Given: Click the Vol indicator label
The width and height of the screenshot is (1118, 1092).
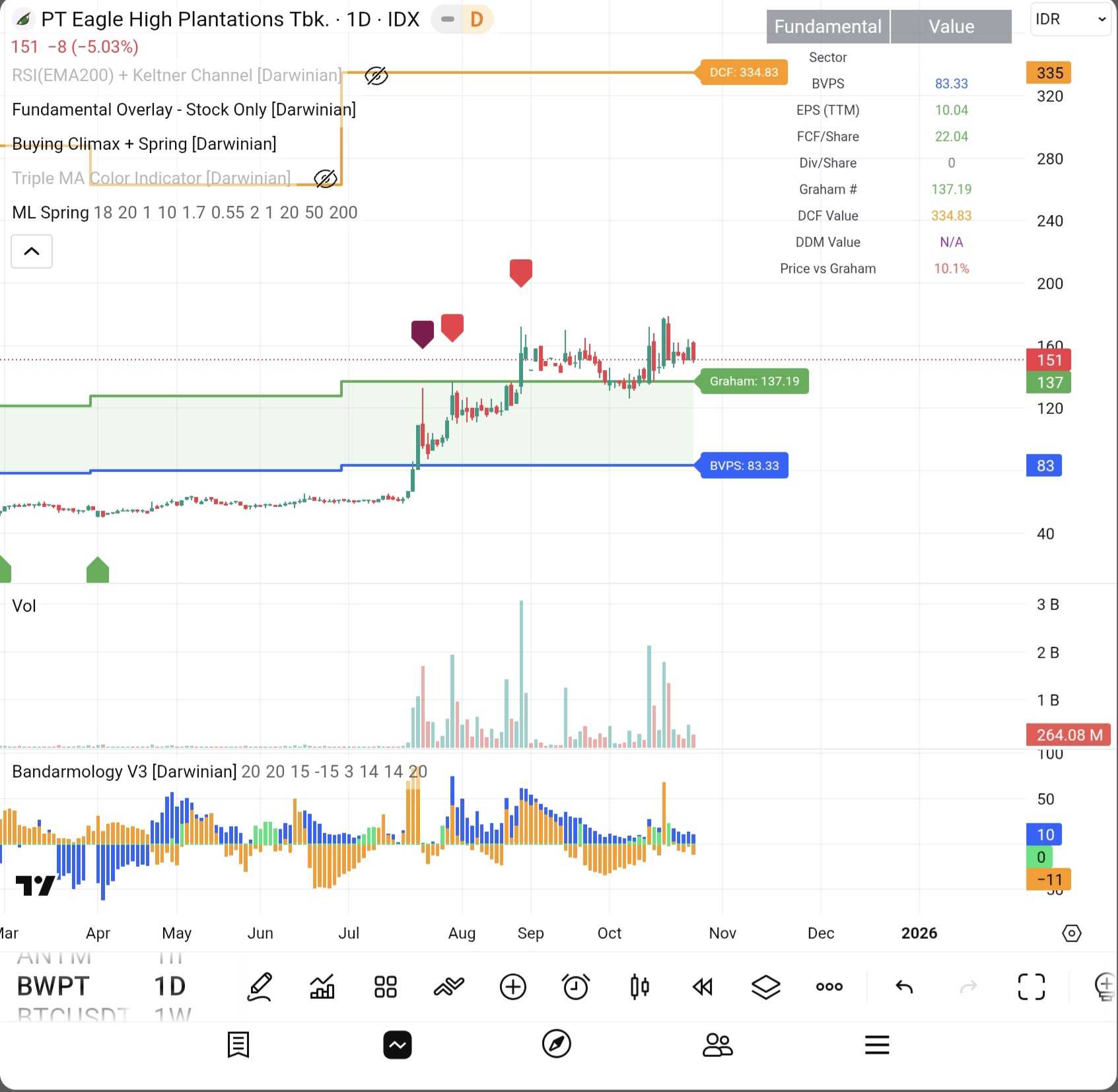Looking at the screenshot, I should pyautogui.click(x=24, y=605).
